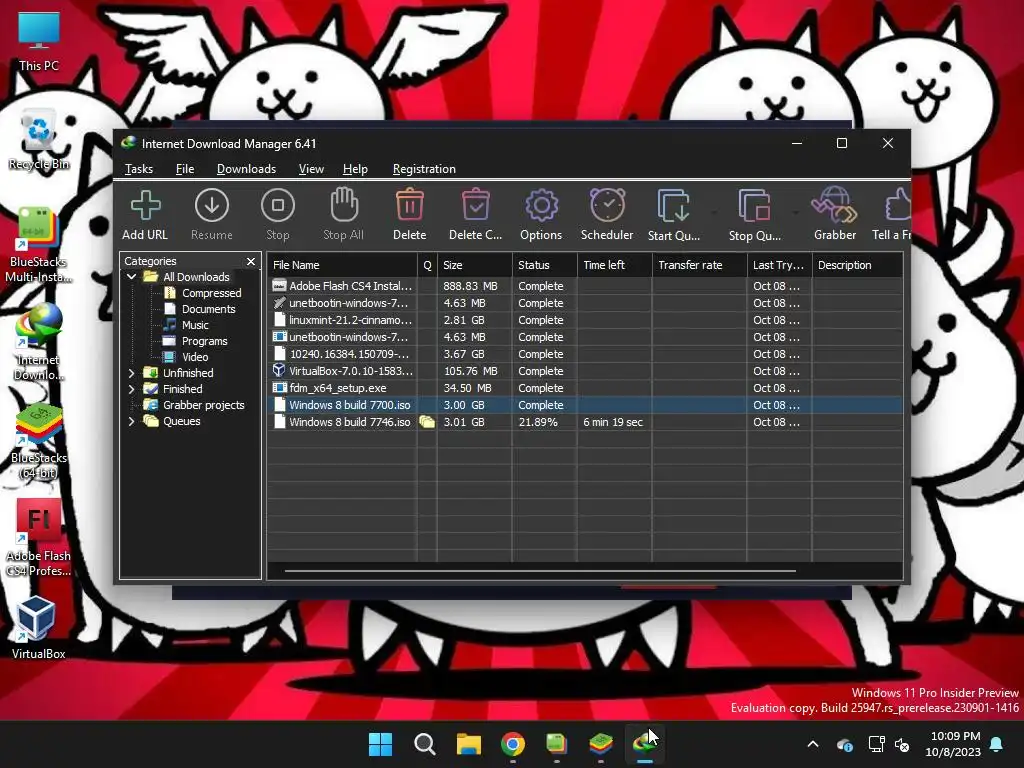Screen dimensions: 1024x768
Task: Expand the Unfinished category
Action: click(x=131, y=373)
